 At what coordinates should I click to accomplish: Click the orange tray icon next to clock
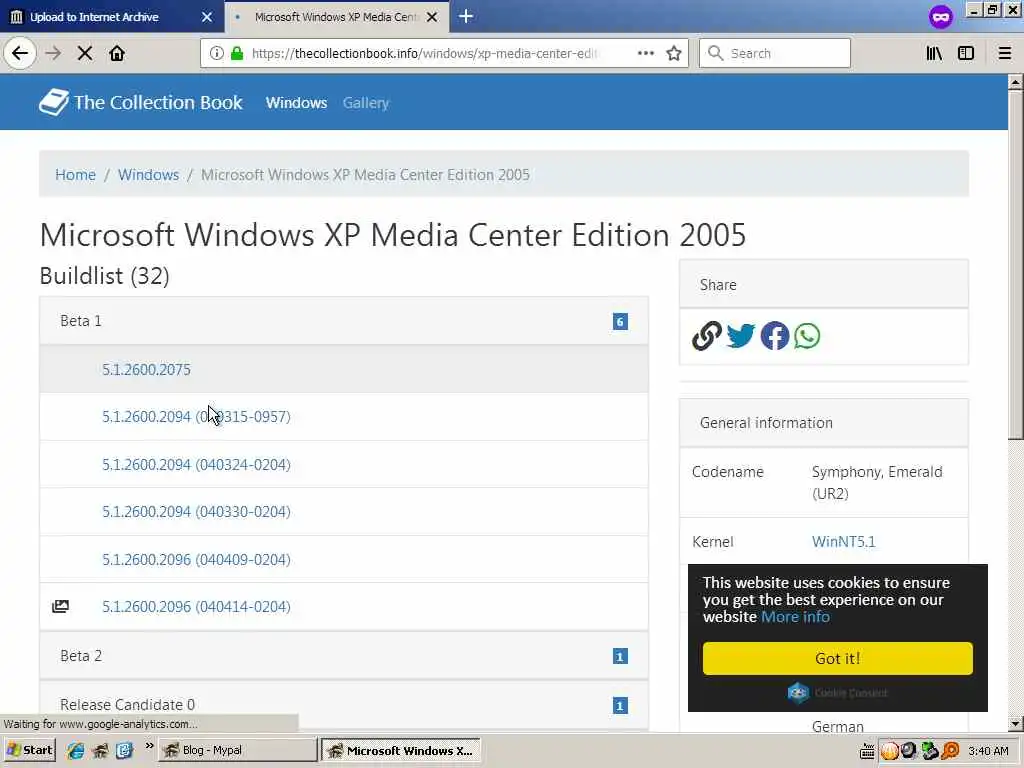[950, 751]
